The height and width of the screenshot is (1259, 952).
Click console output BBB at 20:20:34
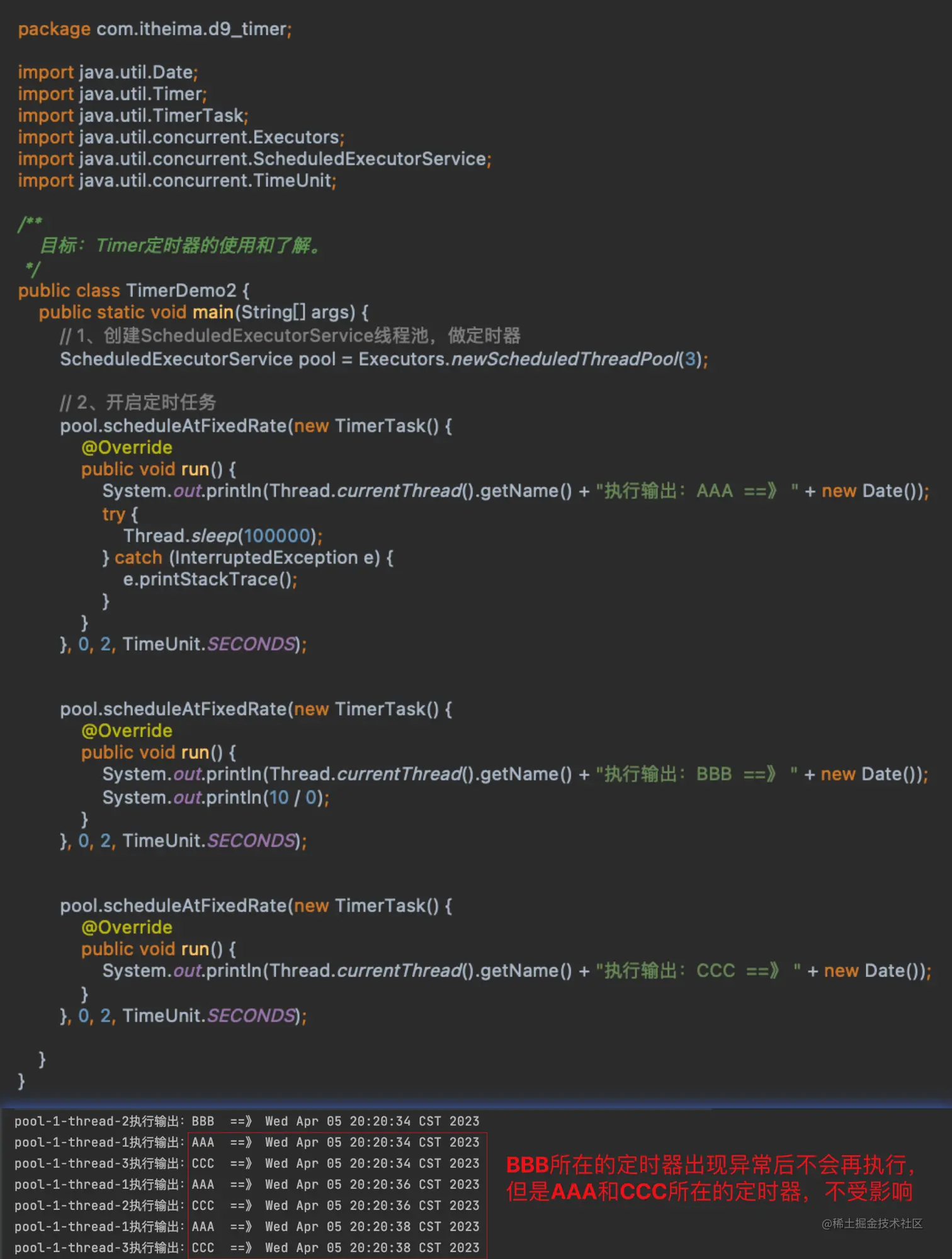point(247,1121)
